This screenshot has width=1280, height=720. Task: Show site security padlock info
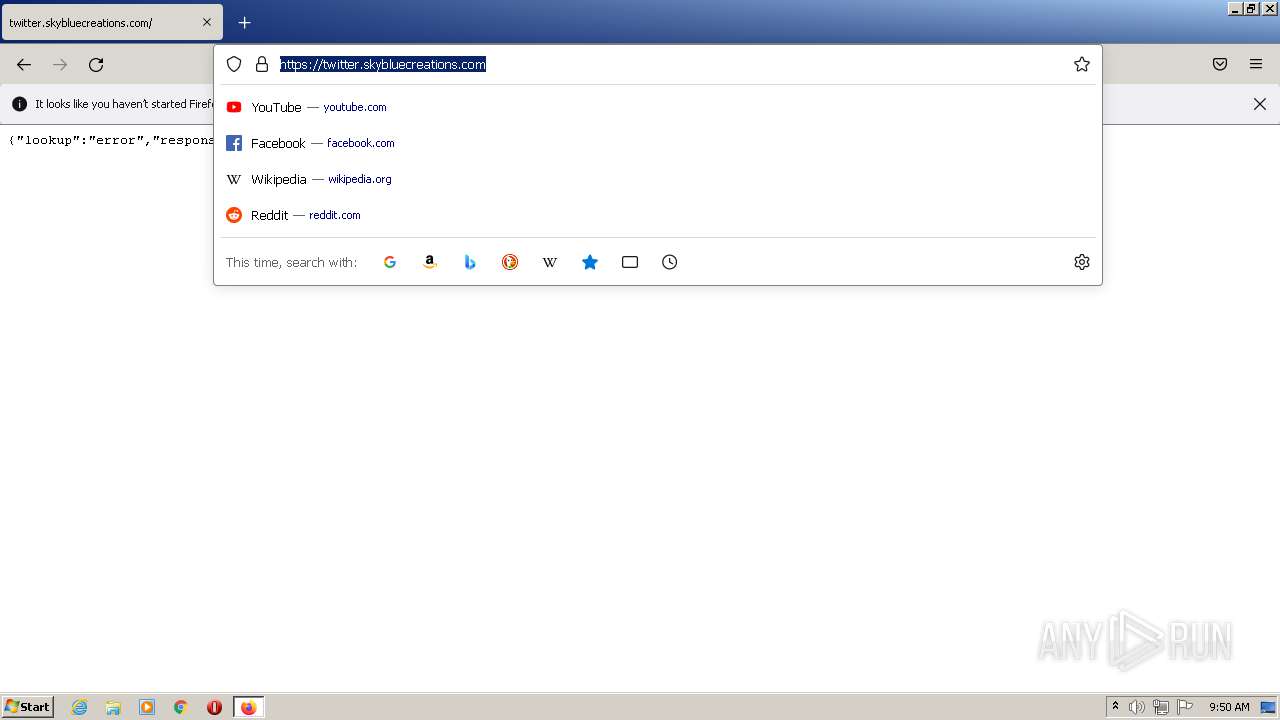pos(262,64)
